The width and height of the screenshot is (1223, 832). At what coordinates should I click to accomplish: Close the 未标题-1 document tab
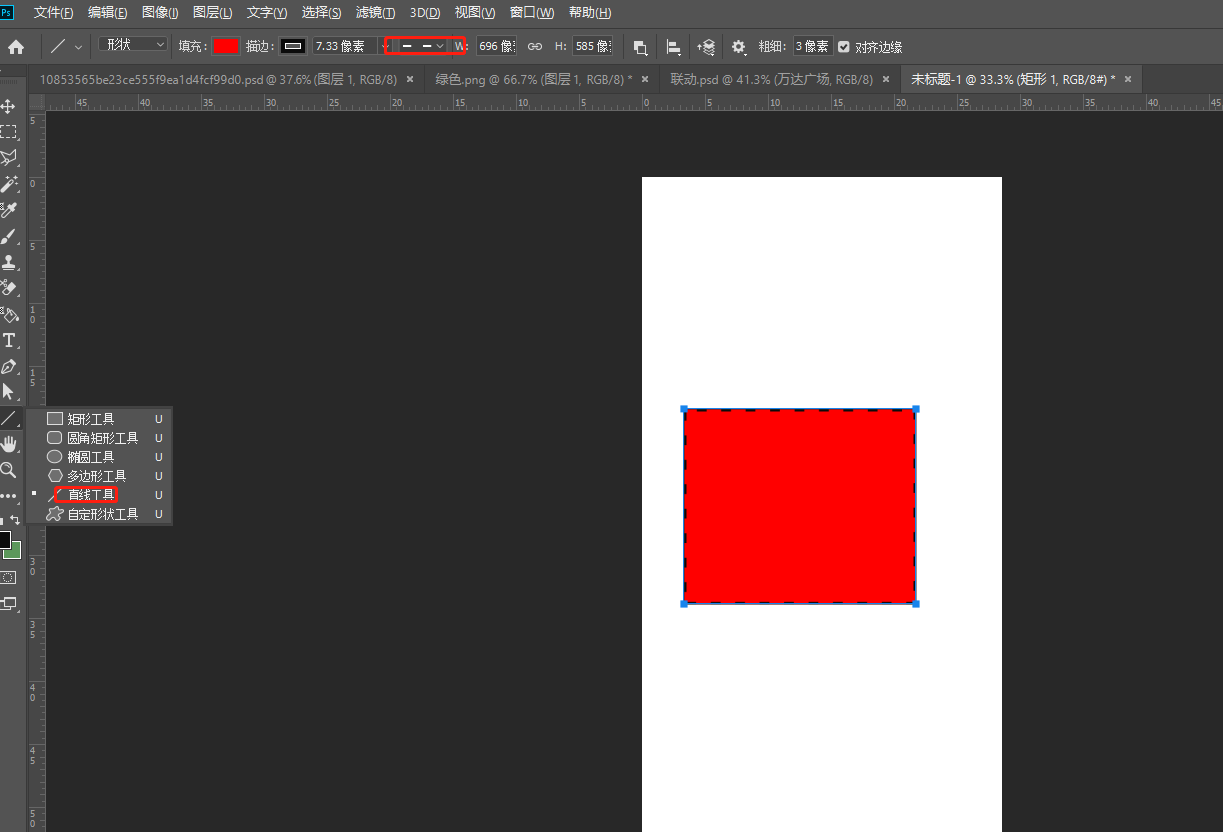click(x=1129, y=79)
